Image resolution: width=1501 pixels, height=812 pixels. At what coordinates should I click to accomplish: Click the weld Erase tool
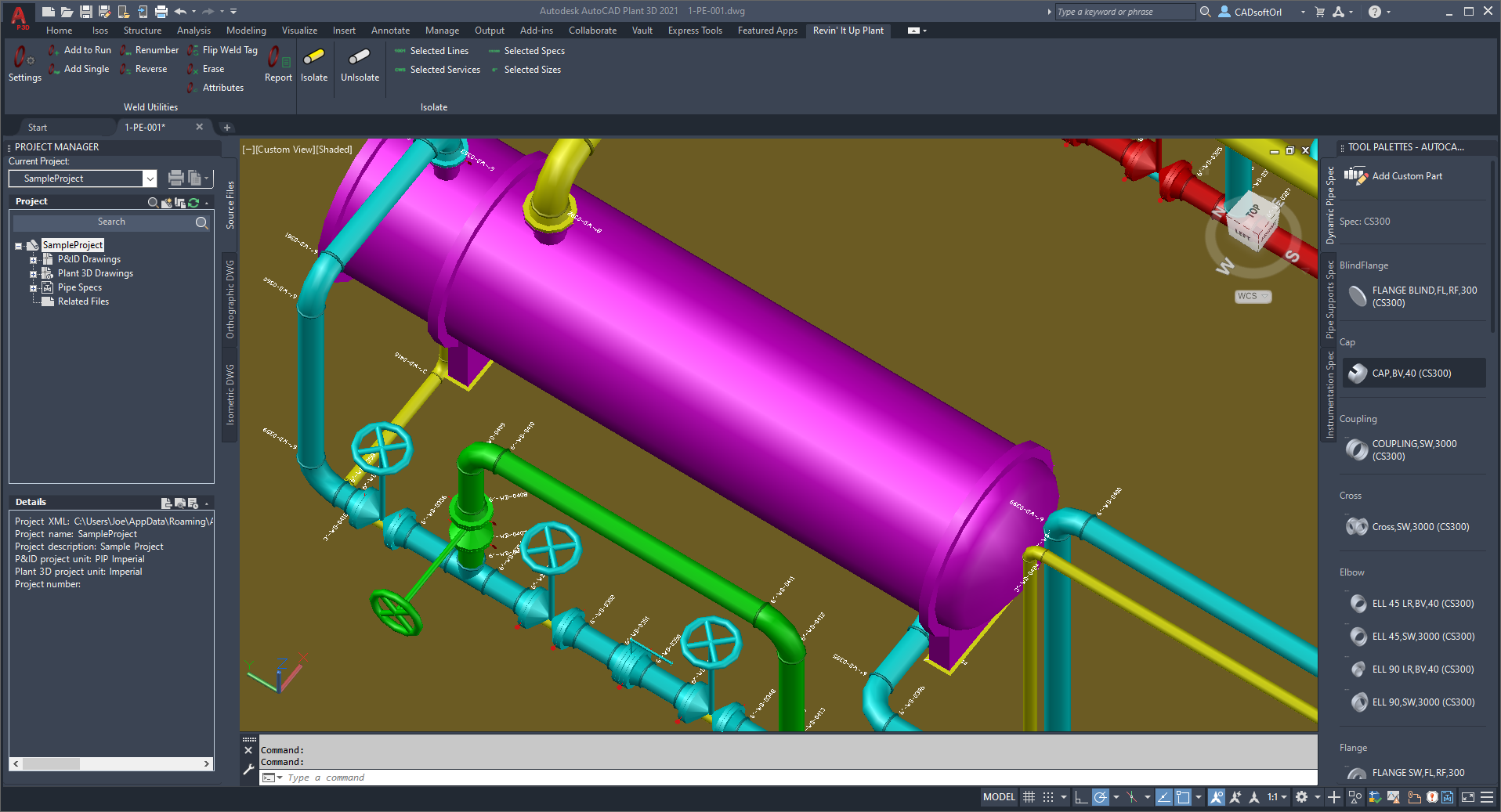(206, 69)
